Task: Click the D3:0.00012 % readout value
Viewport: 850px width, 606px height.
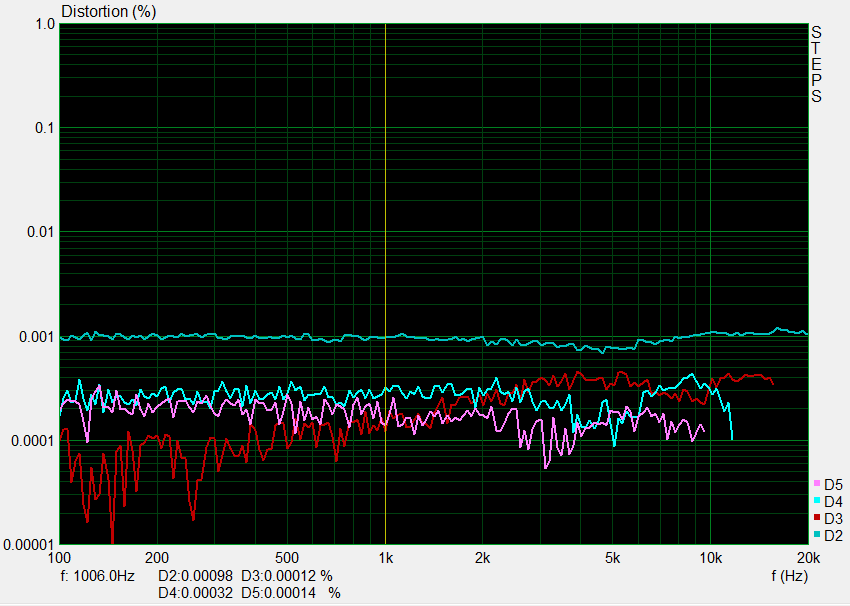Action: (287, 576)
